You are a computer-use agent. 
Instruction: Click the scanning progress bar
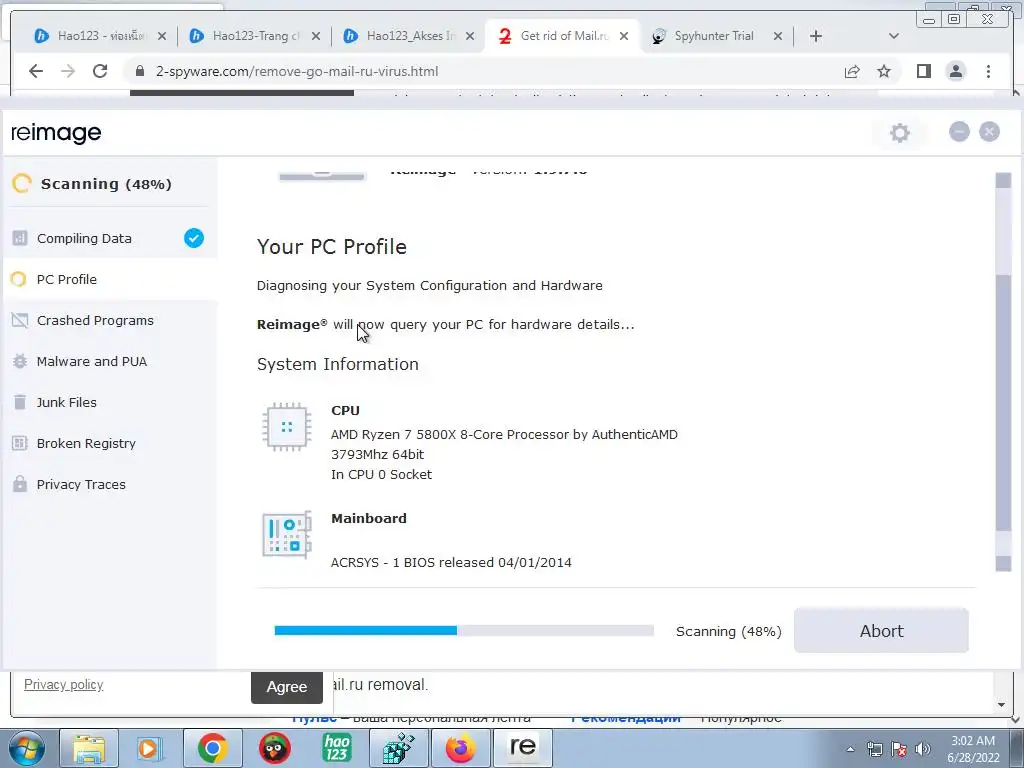[464, 630]
